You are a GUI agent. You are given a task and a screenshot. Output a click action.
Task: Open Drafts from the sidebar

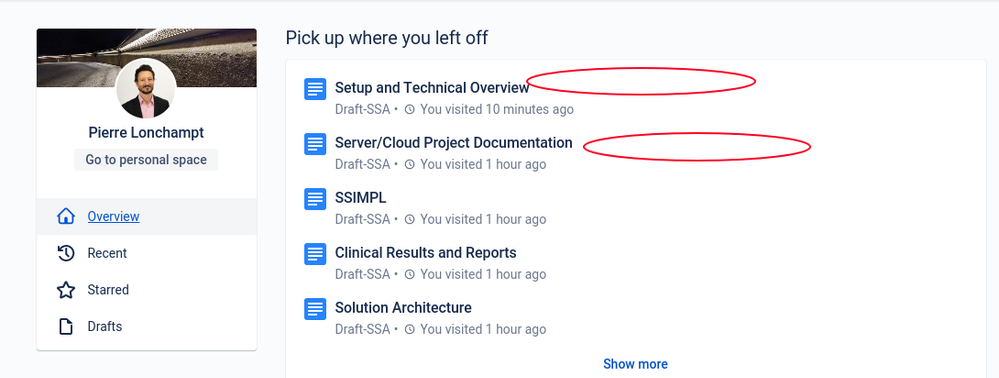(x=147, y=326)
